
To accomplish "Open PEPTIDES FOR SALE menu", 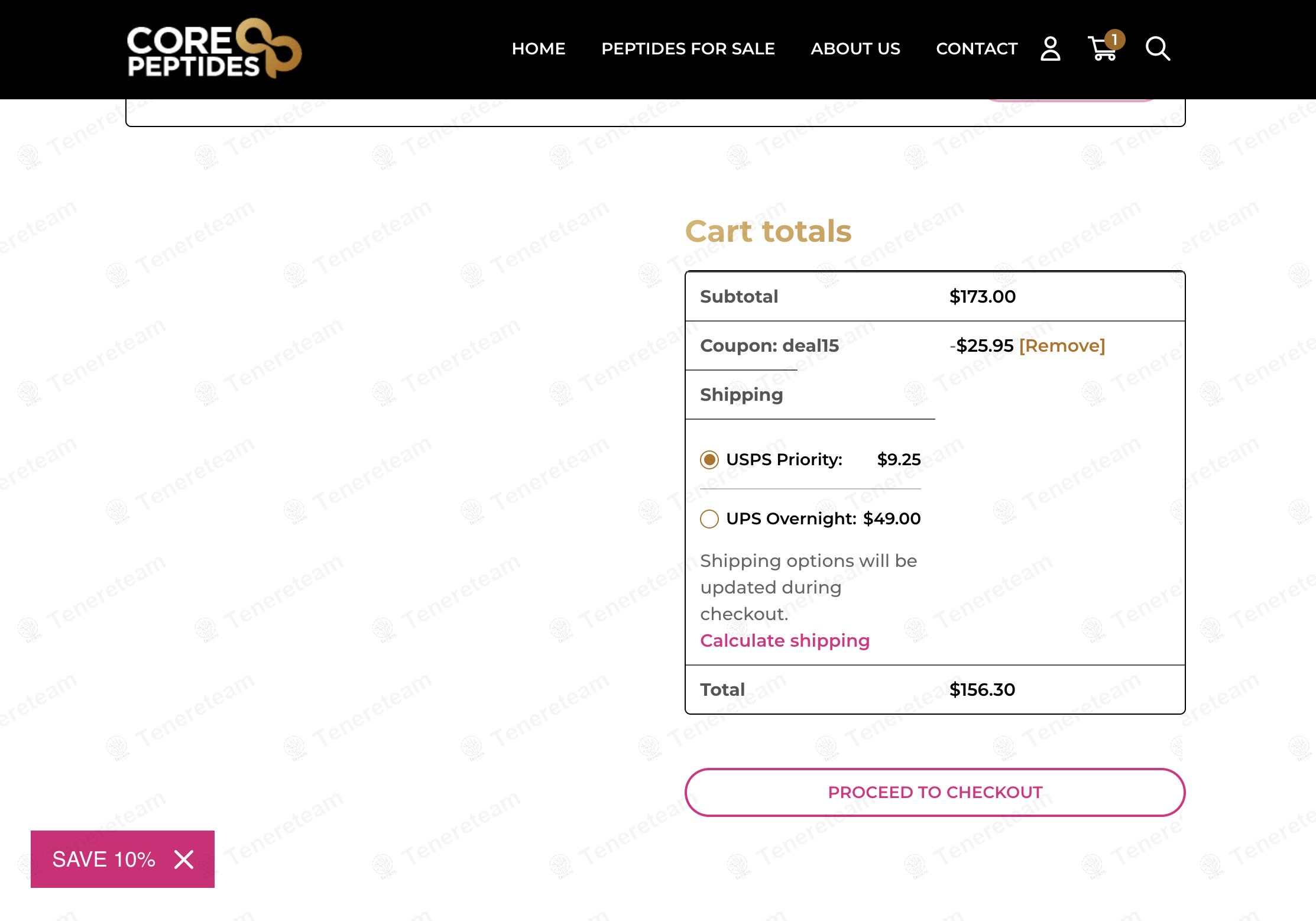I will coord(688,48).
